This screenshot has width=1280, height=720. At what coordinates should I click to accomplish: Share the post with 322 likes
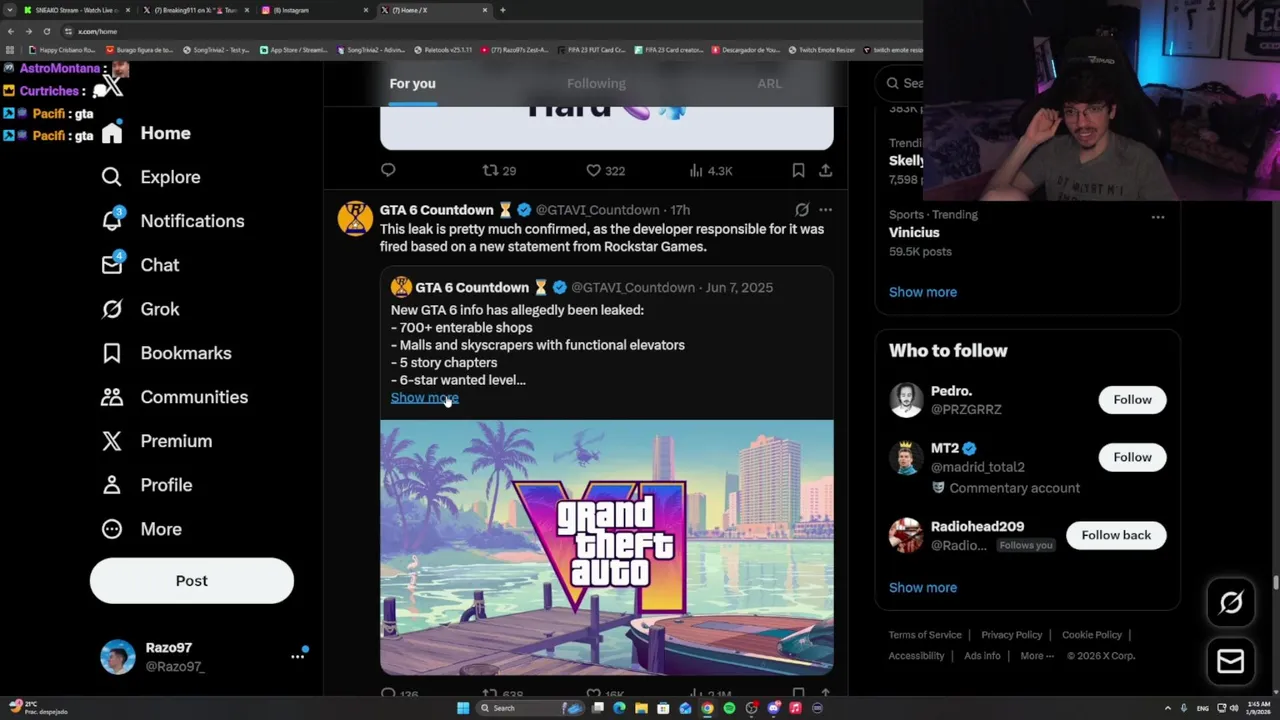825,170
